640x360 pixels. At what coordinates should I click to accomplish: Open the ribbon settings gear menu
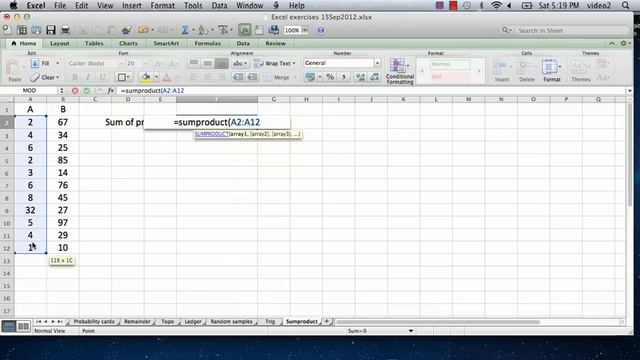pos(624,43)
